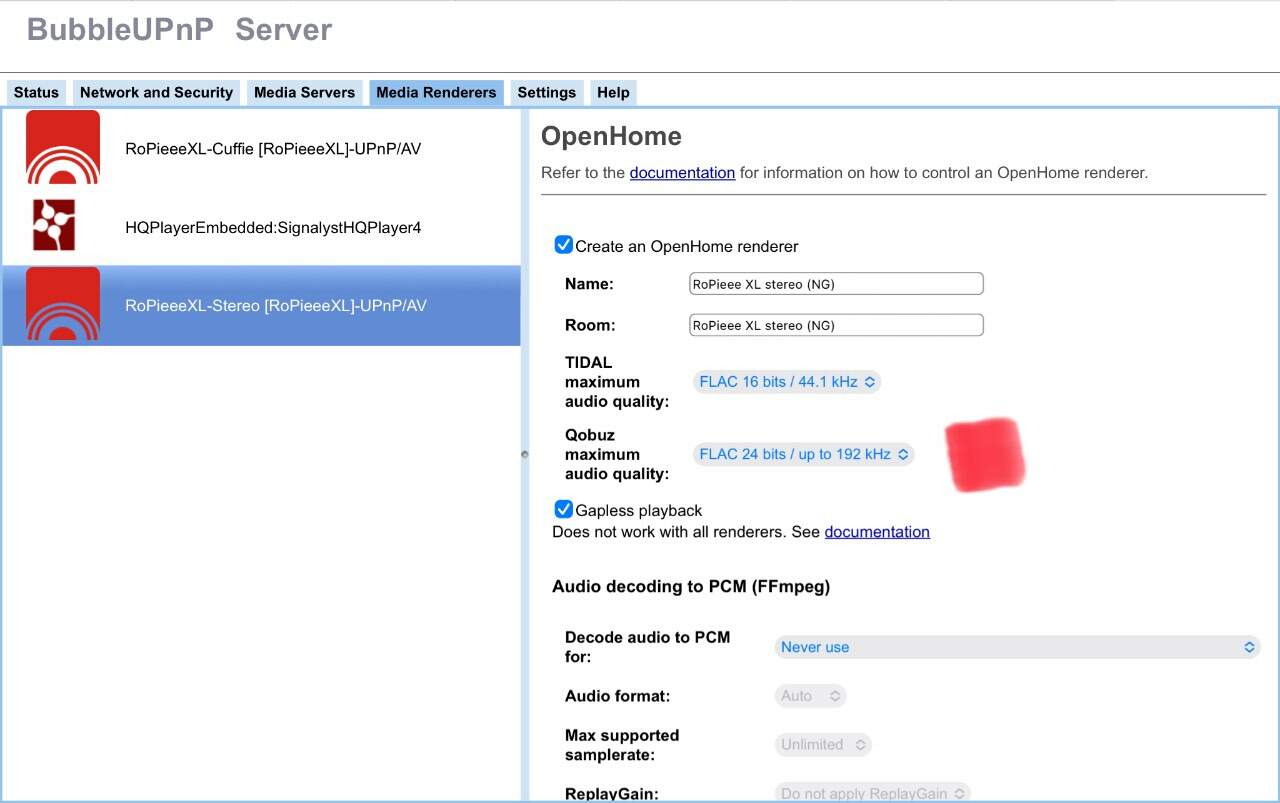
Task: Open Decode audio to PCM dropdown
Action: pyautogui.click(x=1017, y=647)
